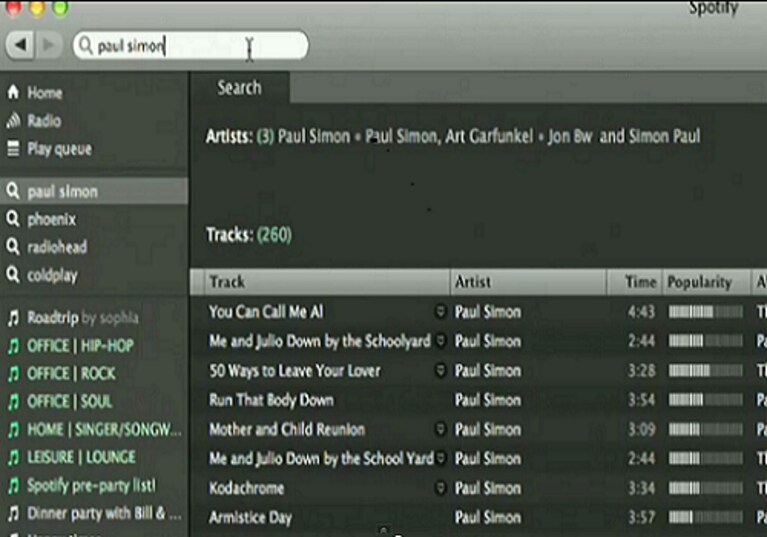767x537 pixels.
Task: Click popularity bar of Run That Body Down
Action: pyautogui.click(x=705, y=400)
